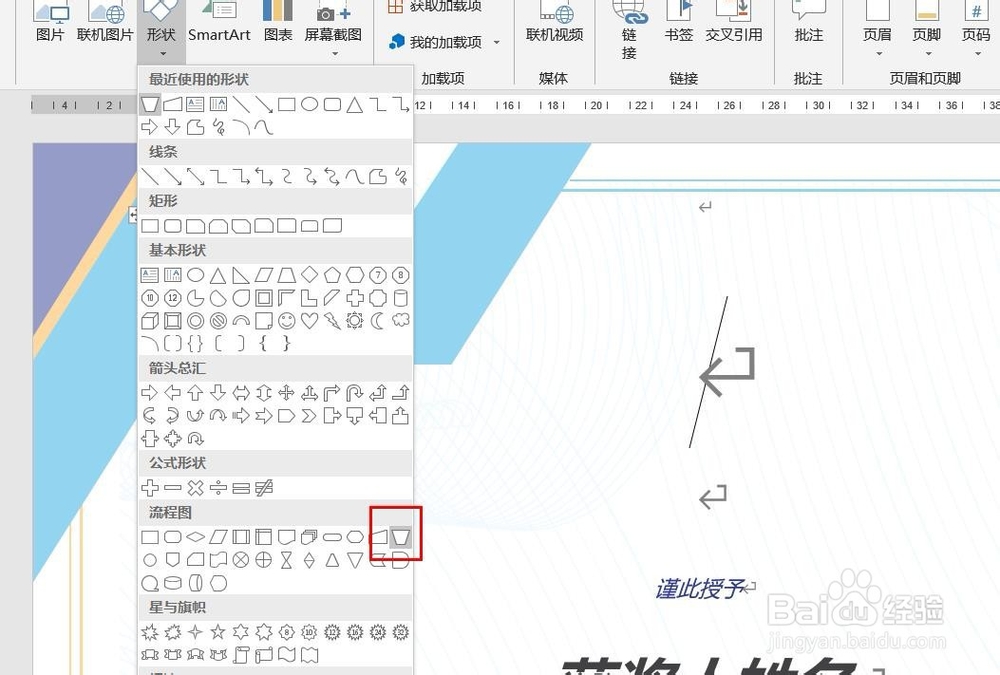Select the octagon shape labeled 8
The image size is (1000, 675).
[x=401, y=275]
